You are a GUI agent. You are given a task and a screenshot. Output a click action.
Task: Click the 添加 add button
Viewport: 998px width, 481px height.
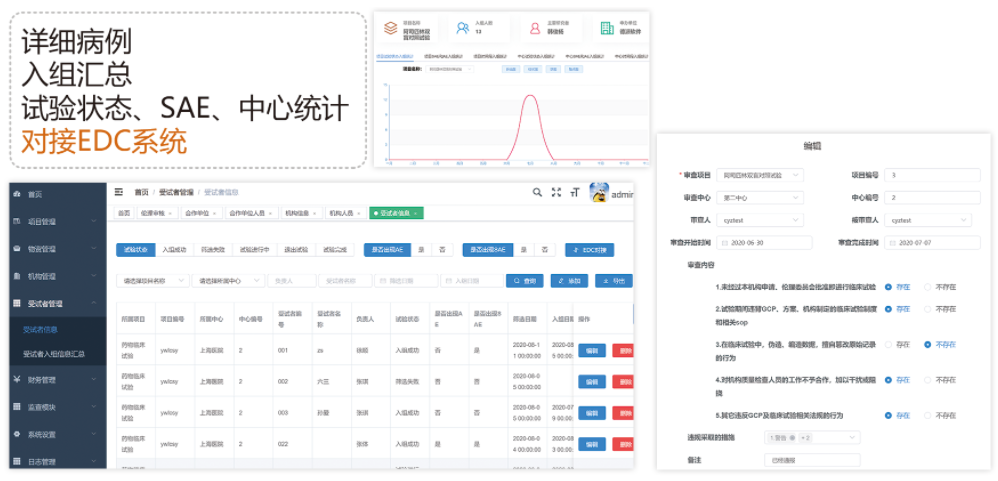[569, 281]
